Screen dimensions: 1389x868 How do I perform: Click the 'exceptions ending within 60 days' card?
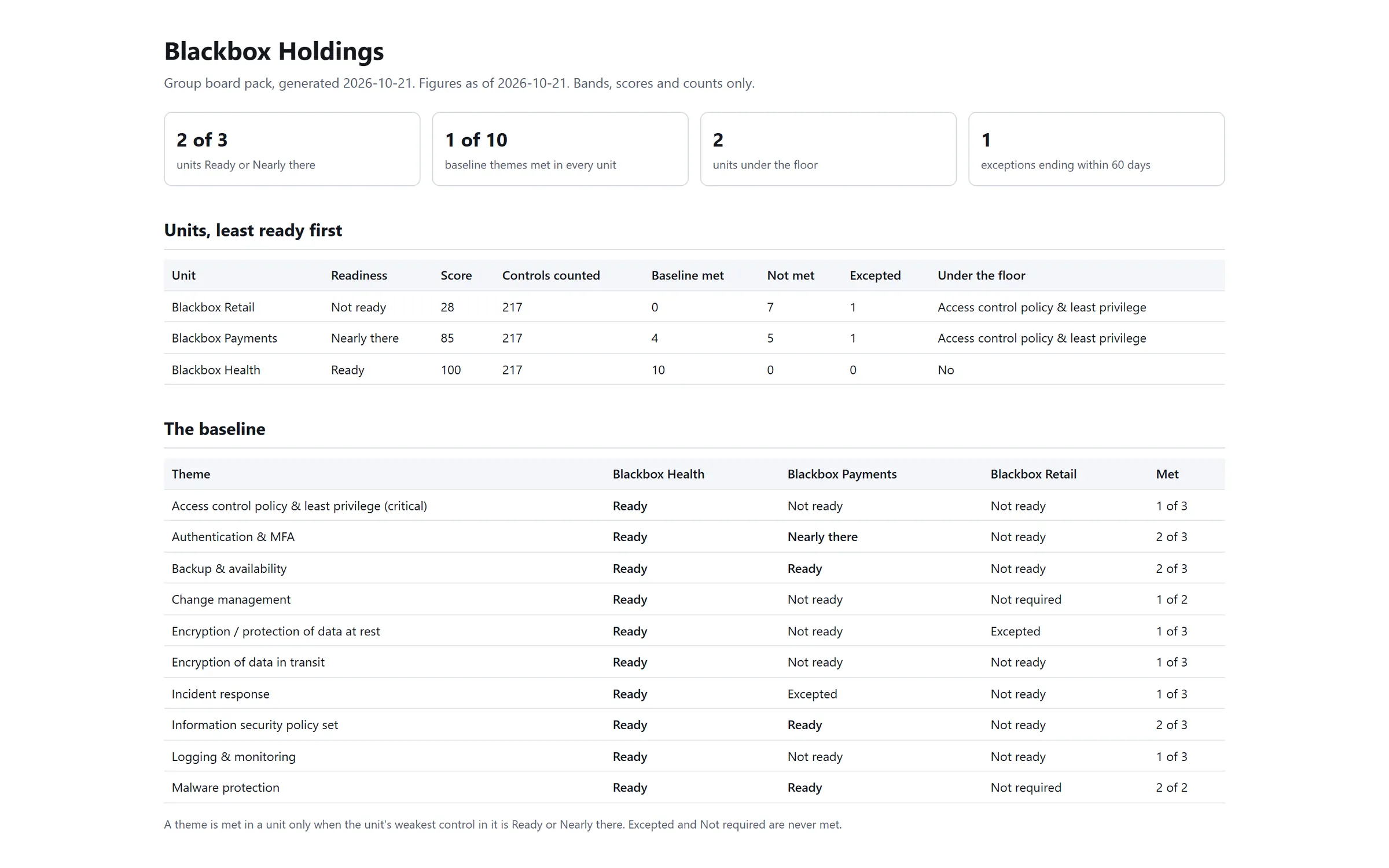[1096, 149]
